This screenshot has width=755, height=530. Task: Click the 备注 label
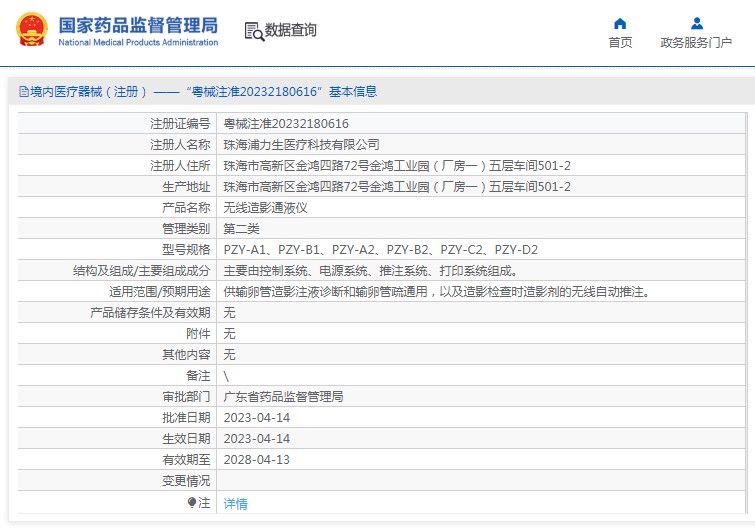[198, 376]
